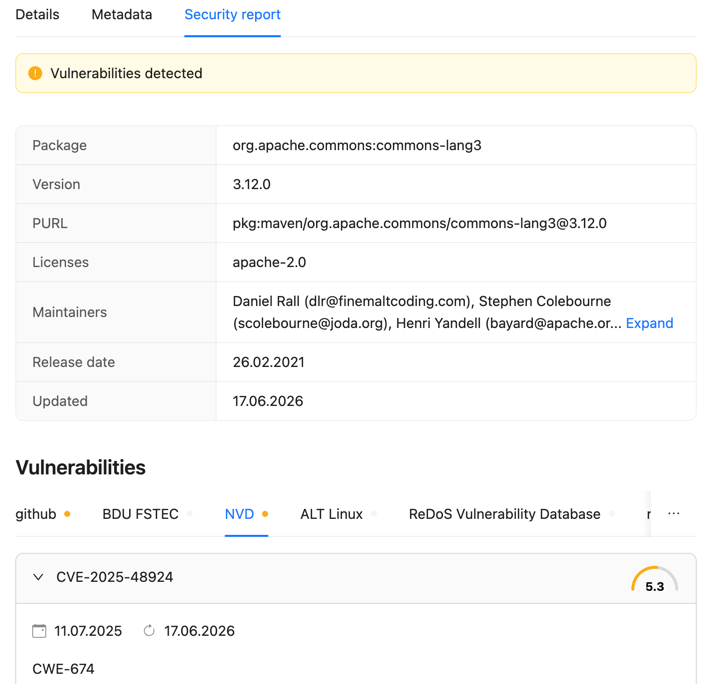Select the PURL value pkg:maven/org.apache.commons/commons-lang3@3.12.0
Screen dimensions: 711x684
coord(419,223)
